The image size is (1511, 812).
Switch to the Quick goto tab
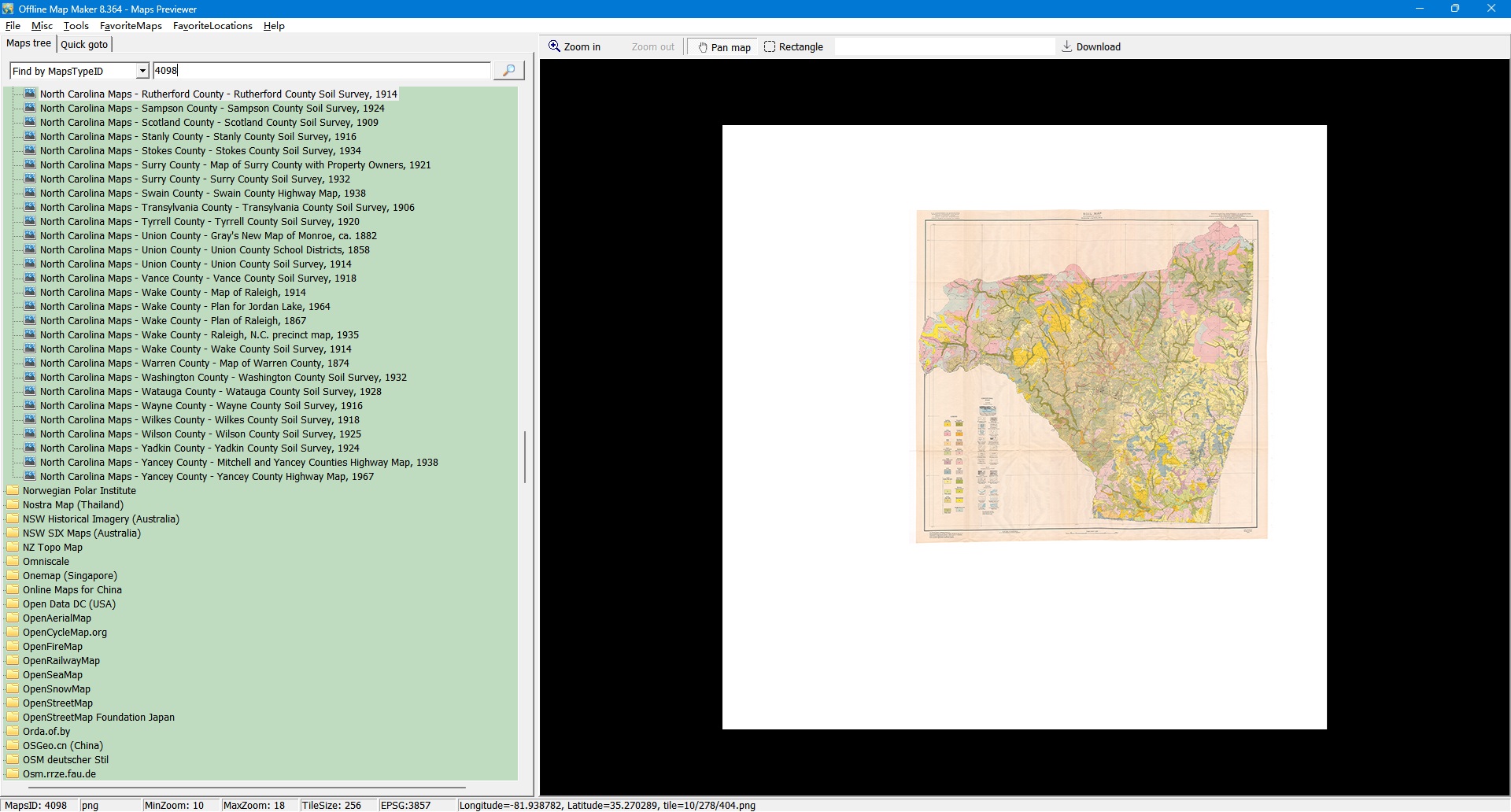(x=84, y=45)
